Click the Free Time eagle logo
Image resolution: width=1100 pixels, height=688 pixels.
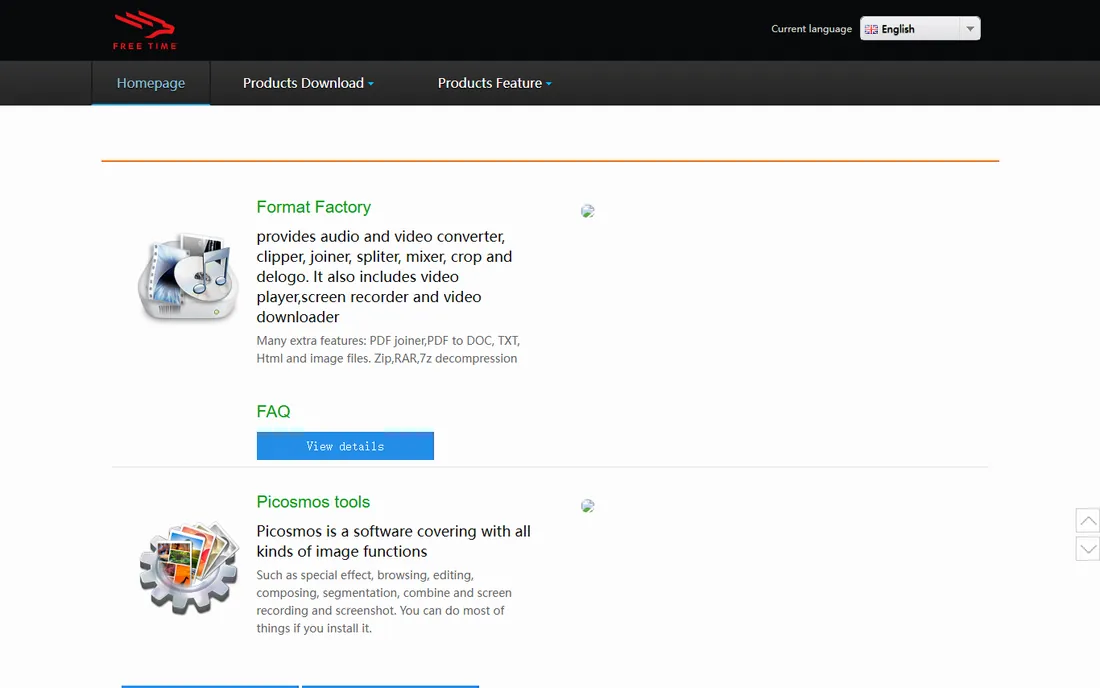pos(145,30)
